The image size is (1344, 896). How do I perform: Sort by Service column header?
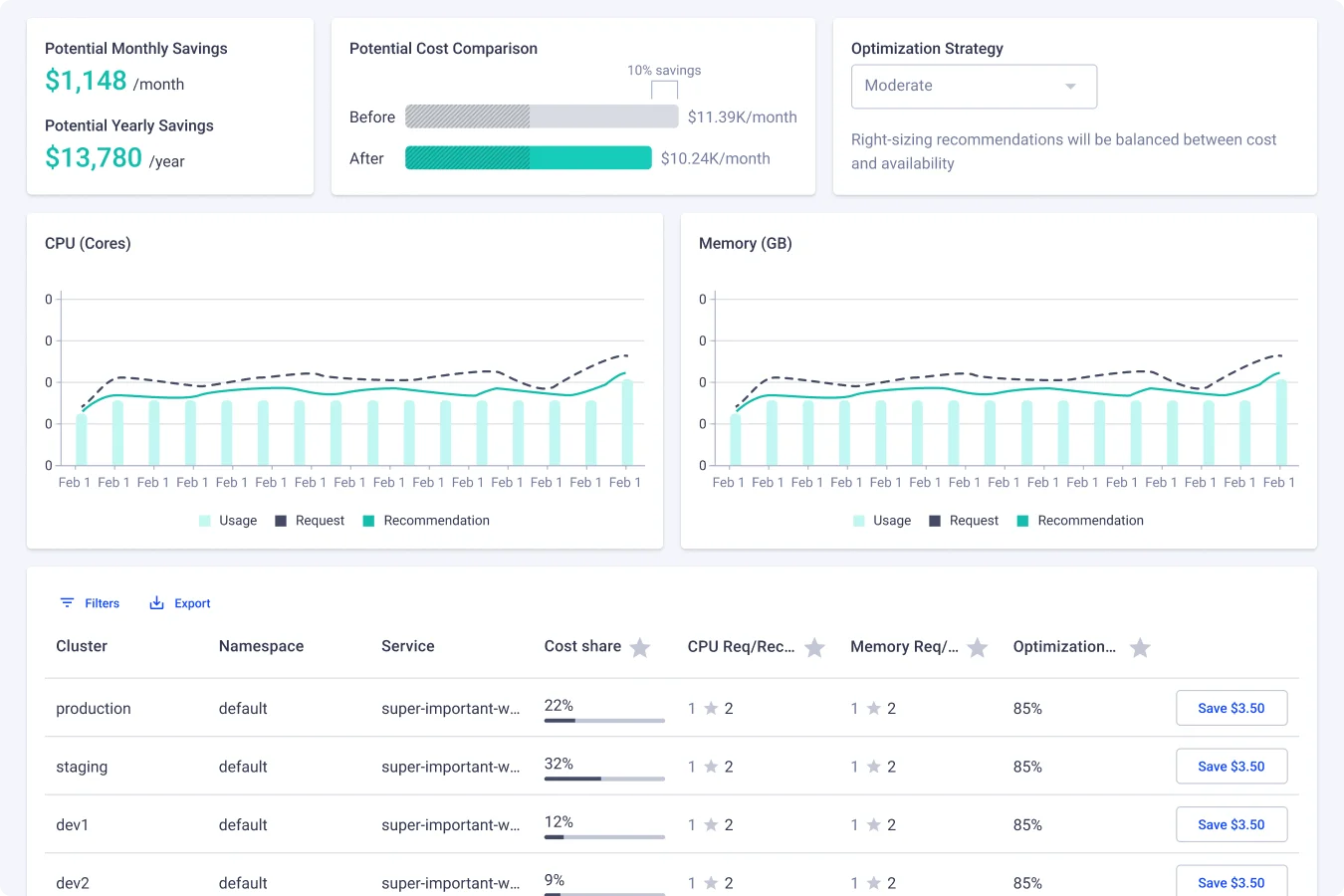[408, 646]
